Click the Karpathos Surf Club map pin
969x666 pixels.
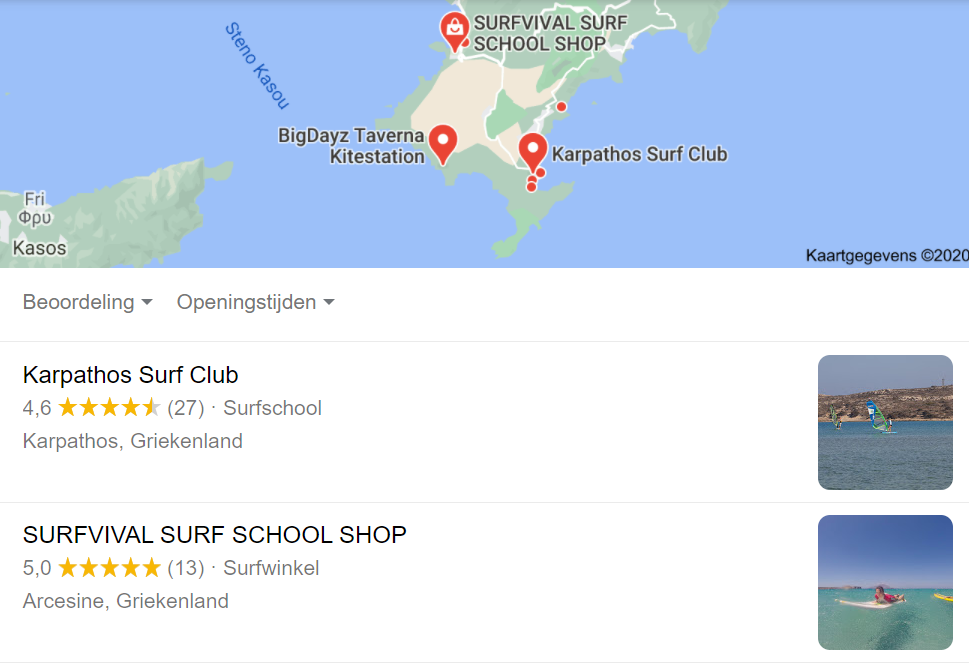click(532, 150)
